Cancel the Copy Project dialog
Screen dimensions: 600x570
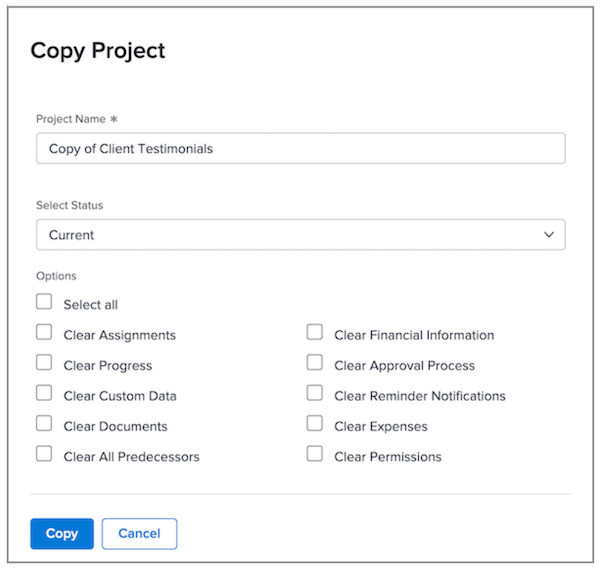pos(139,534)
